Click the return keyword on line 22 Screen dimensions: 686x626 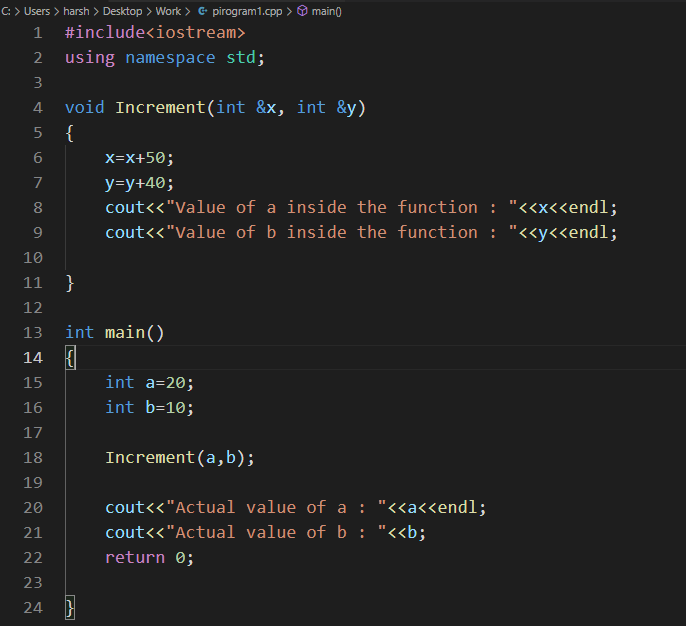pyautogui.click(x=135, y=557)
